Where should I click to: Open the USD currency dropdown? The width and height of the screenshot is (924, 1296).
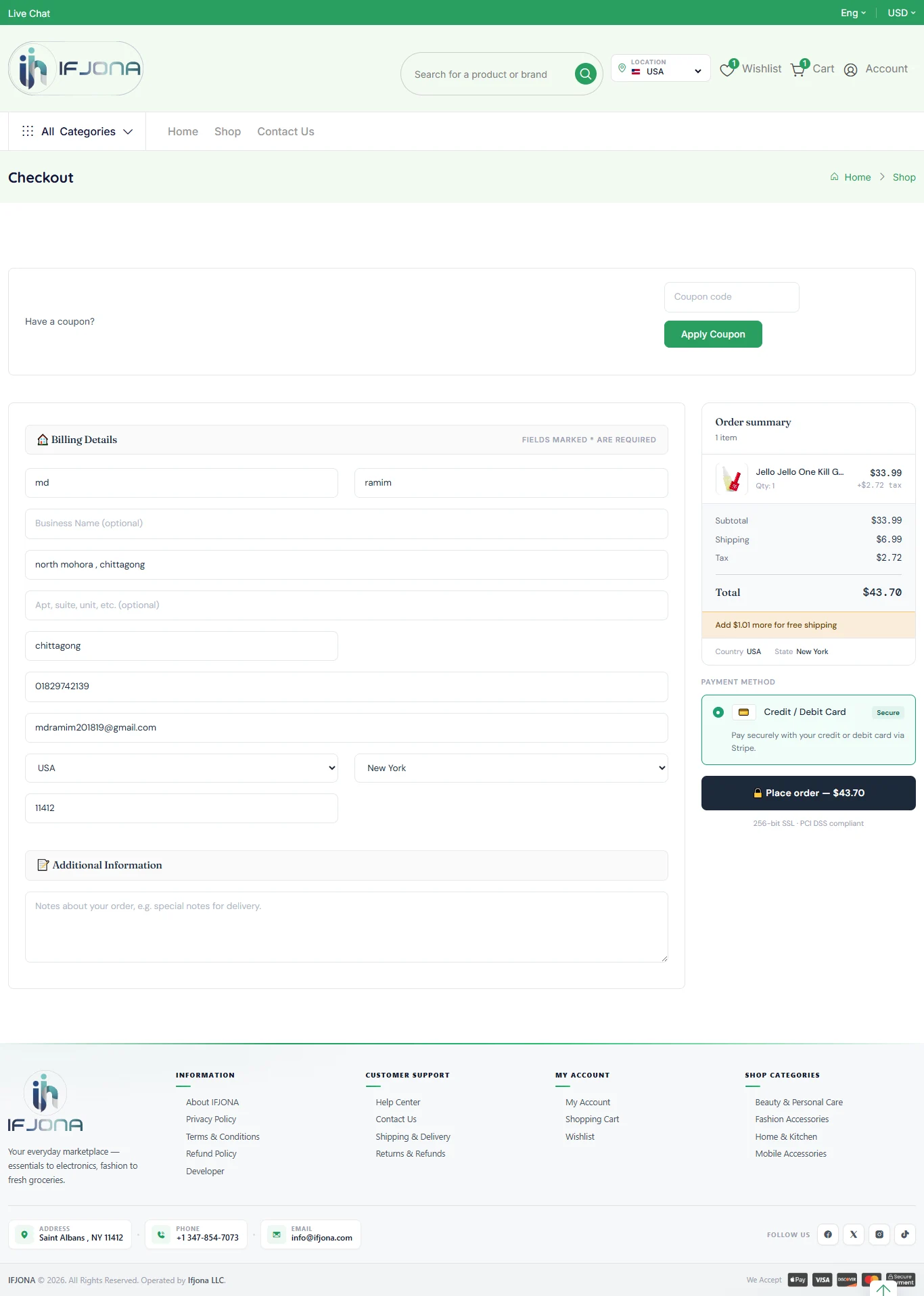(x=901, y=13)
